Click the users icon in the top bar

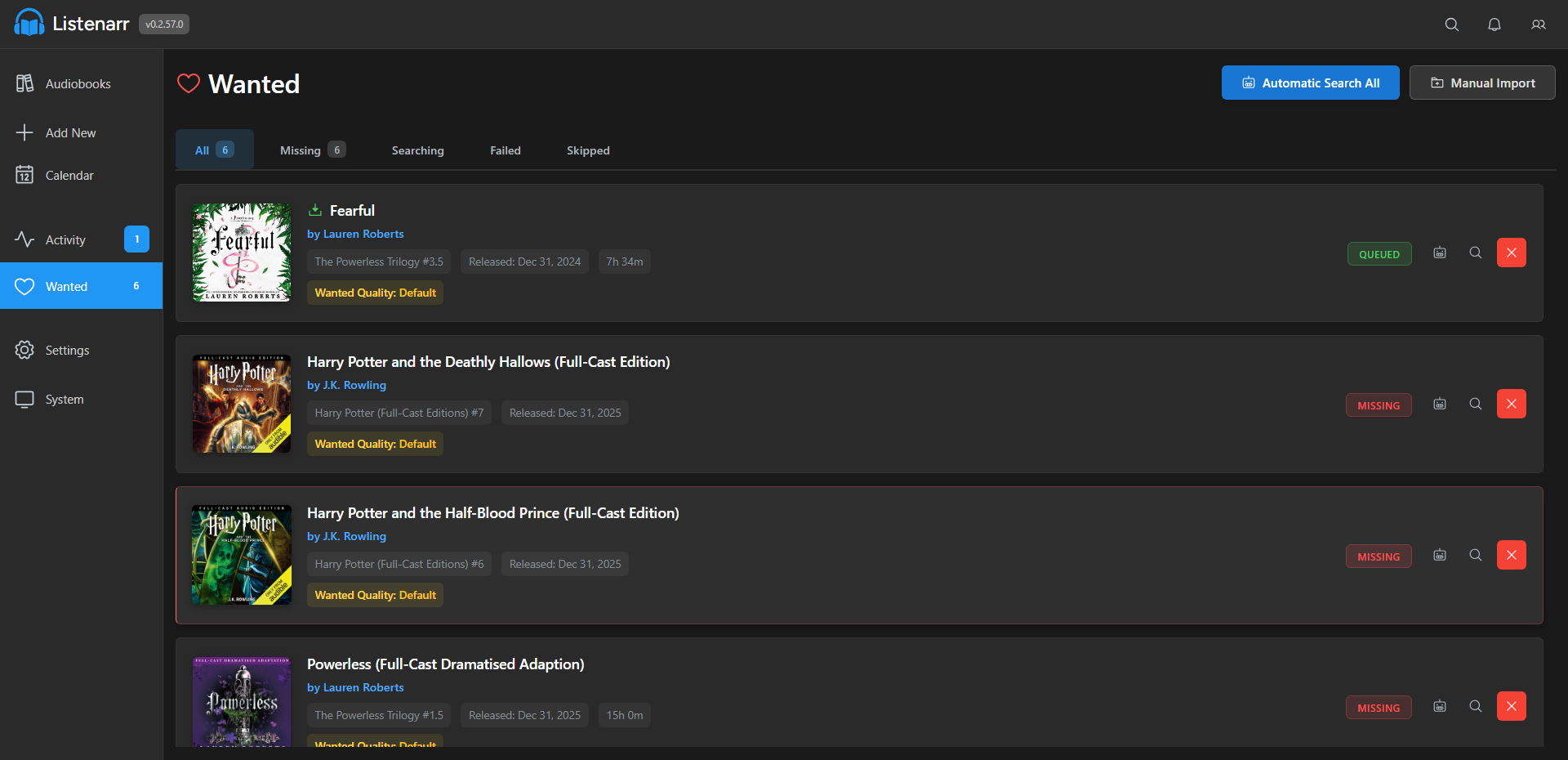pyautogui.click(x=1539, y=25)
